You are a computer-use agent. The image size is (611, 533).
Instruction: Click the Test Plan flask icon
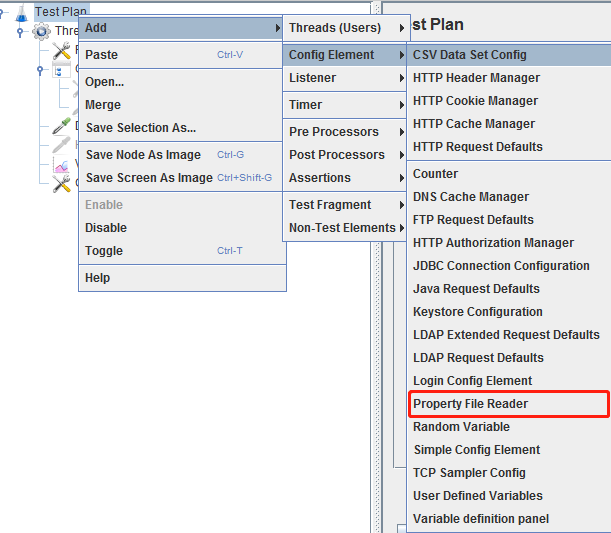coord(21,13)
